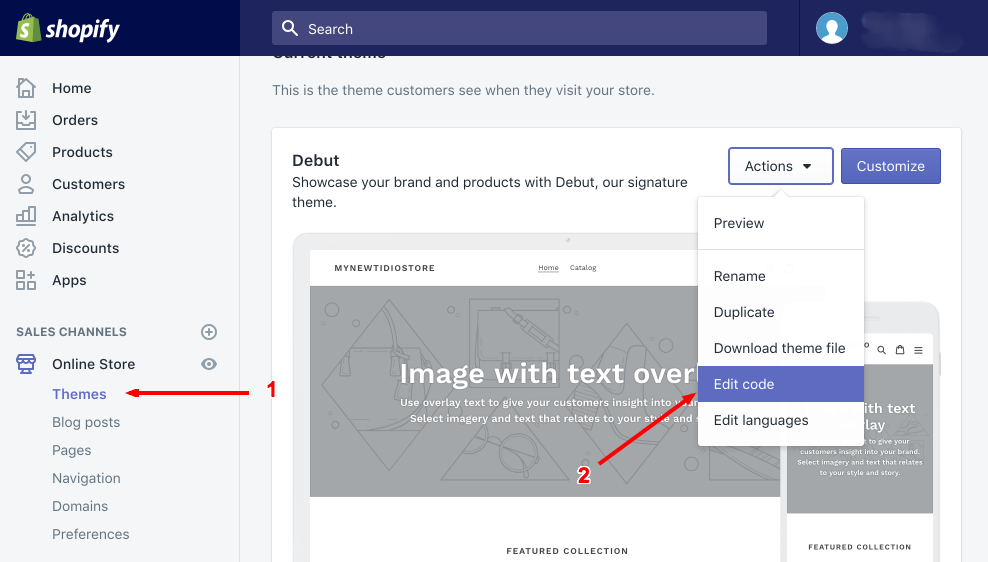
Task: Click the Online Store storefront icon
Action: click(x=26, y=364)
